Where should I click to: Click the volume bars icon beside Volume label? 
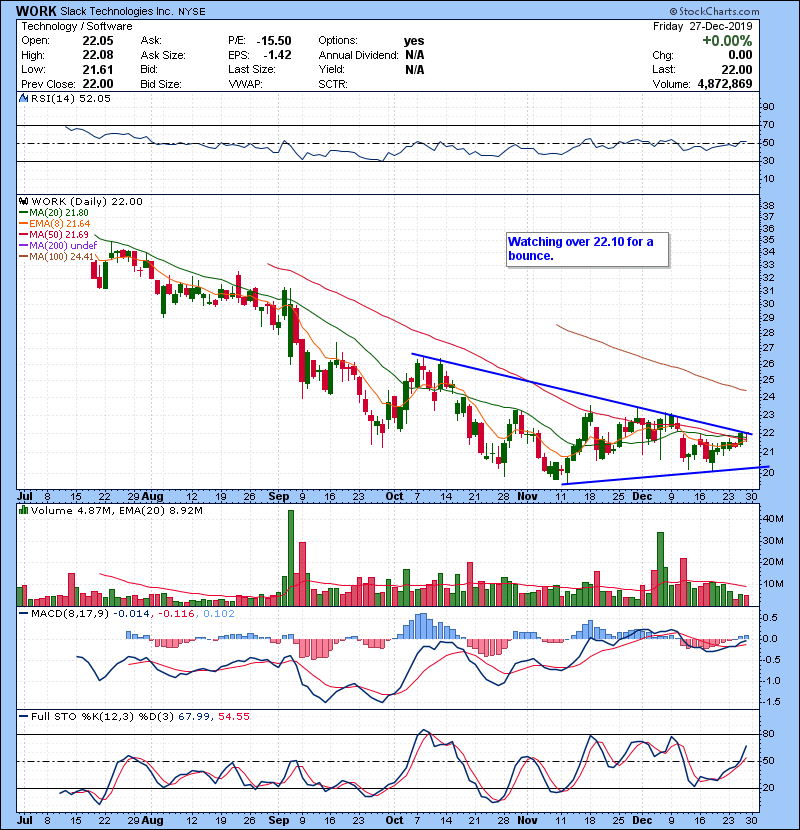(23, 510)
